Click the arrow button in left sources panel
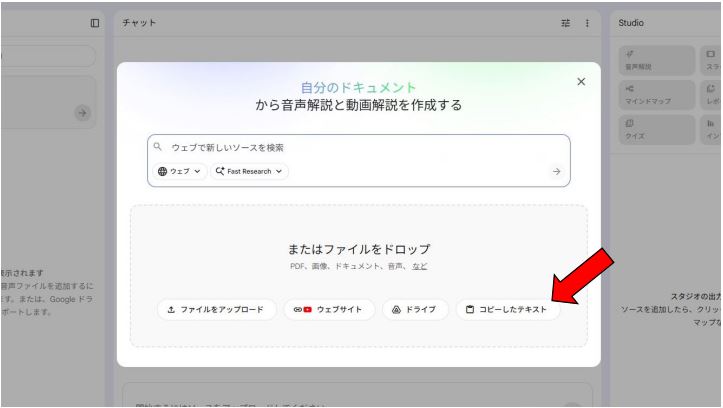Screen dimensions: 723x408 83,114
